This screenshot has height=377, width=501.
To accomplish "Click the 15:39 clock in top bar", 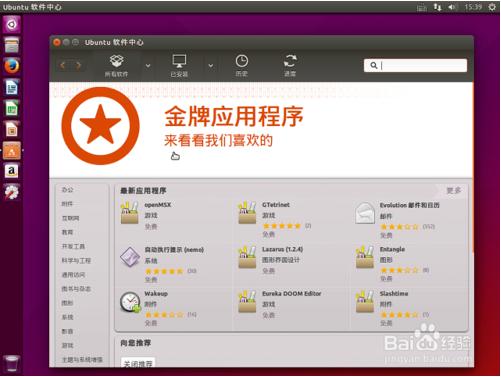I will tap(473, 7).
